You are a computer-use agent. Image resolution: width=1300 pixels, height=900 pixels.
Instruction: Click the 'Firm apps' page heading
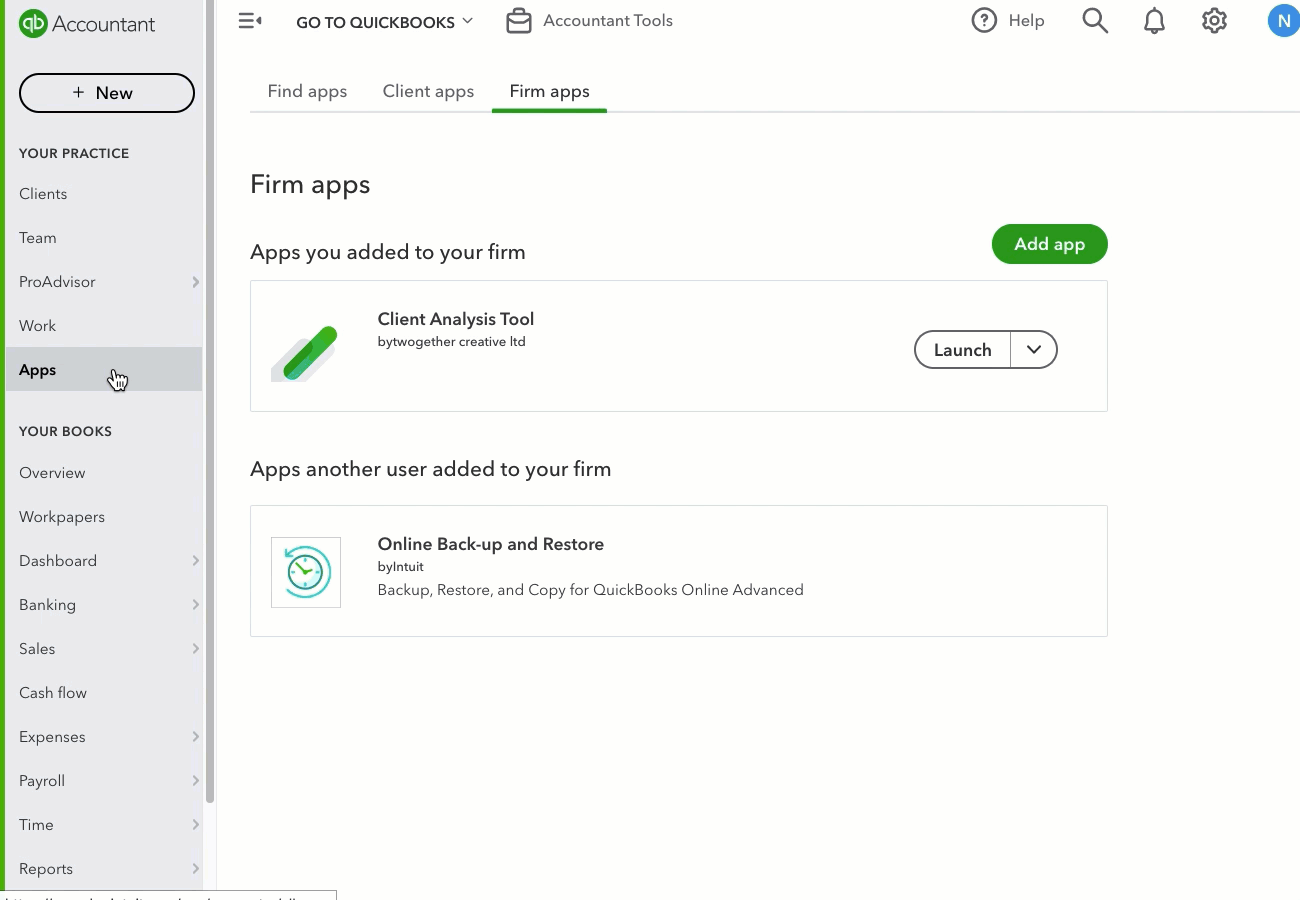[310, 185]
